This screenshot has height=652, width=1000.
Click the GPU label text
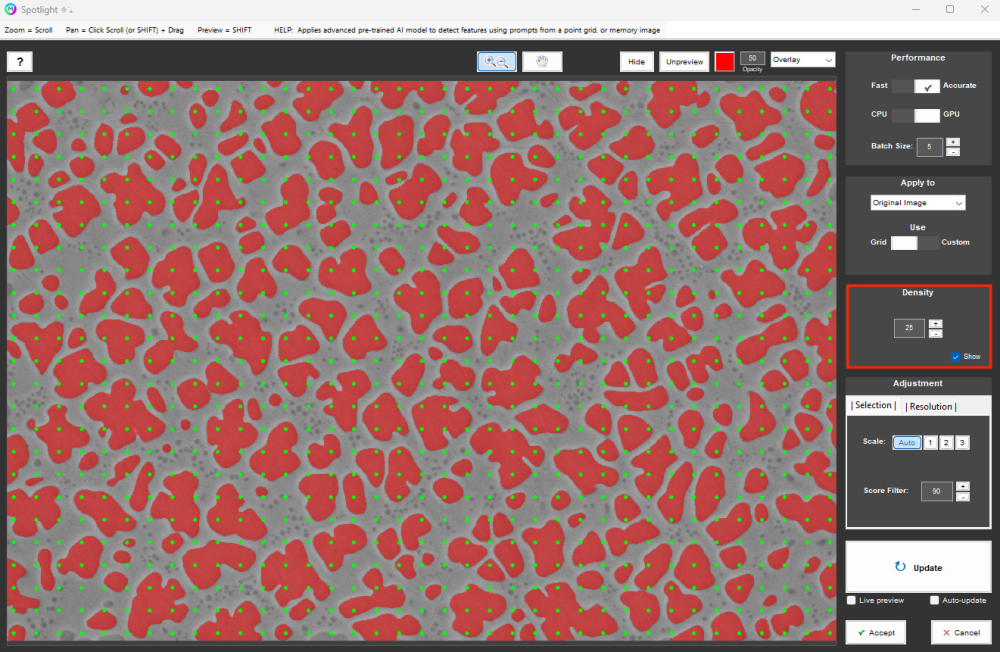(x=951, y=114)
